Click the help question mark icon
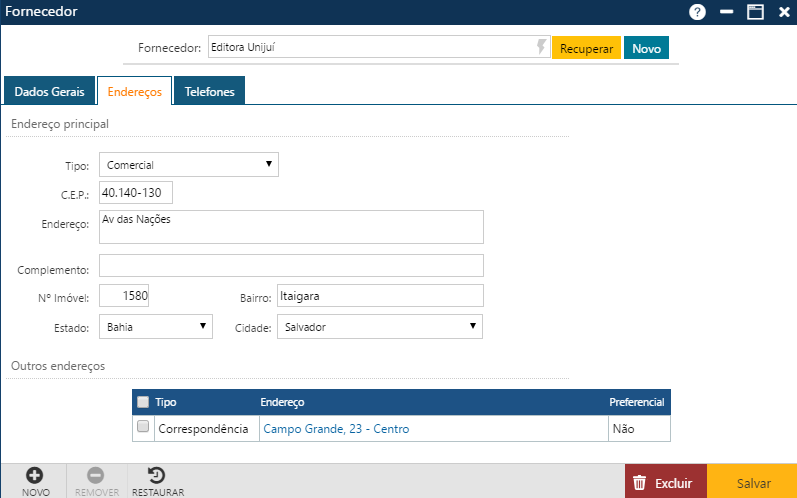Image resolution: width=797 pixels, height=498 pixels. (x=697, y=12)
